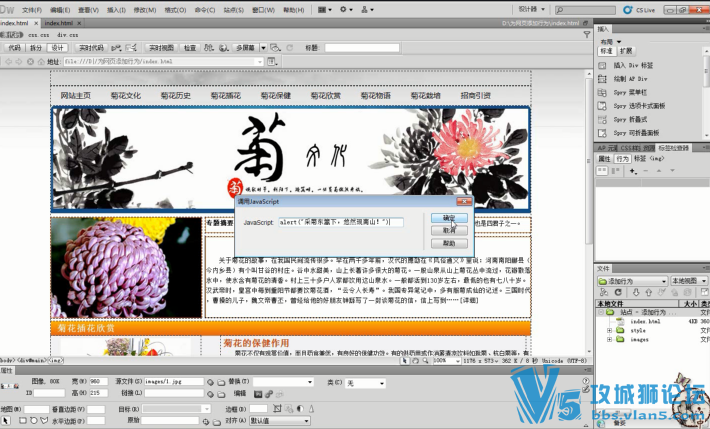Select the pointer hotspot tool
This screenshot has width=710, height=429.
6,421
